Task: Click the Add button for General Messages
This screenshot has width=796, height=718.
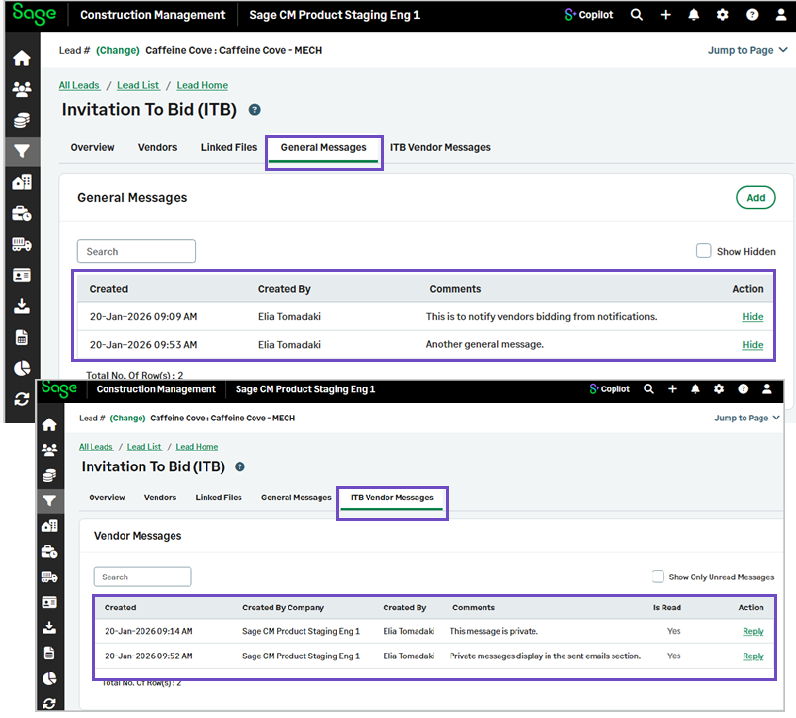Action: [755, 198]
